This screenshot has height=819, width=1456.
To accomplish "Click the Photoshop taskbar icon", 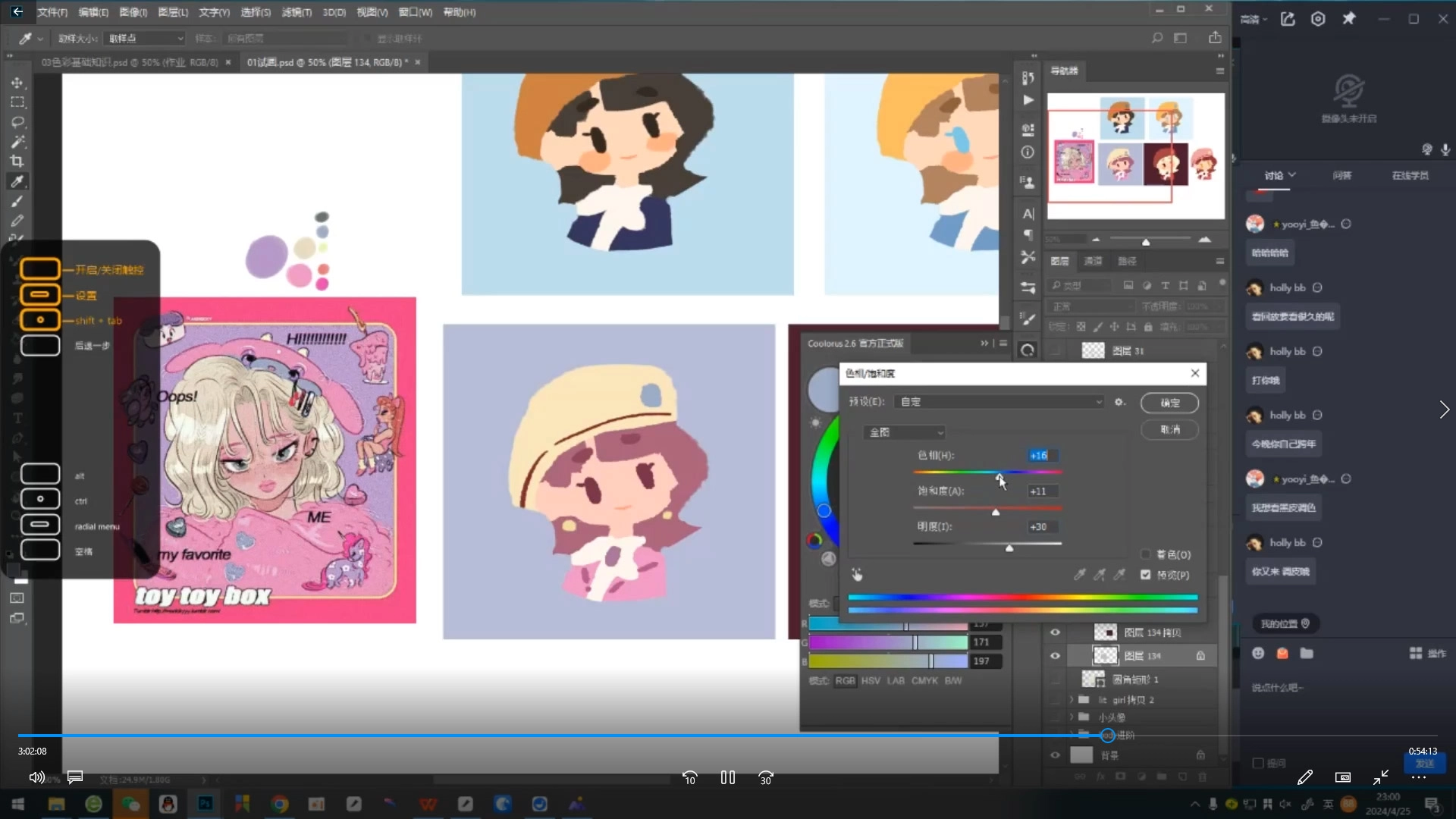I will (x=205, y=804).
